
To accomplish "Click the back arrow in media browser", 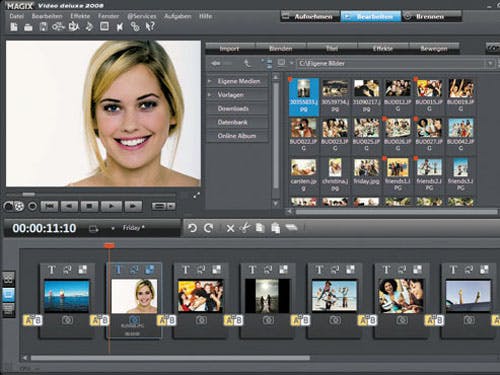I will [x=216, y=63].
